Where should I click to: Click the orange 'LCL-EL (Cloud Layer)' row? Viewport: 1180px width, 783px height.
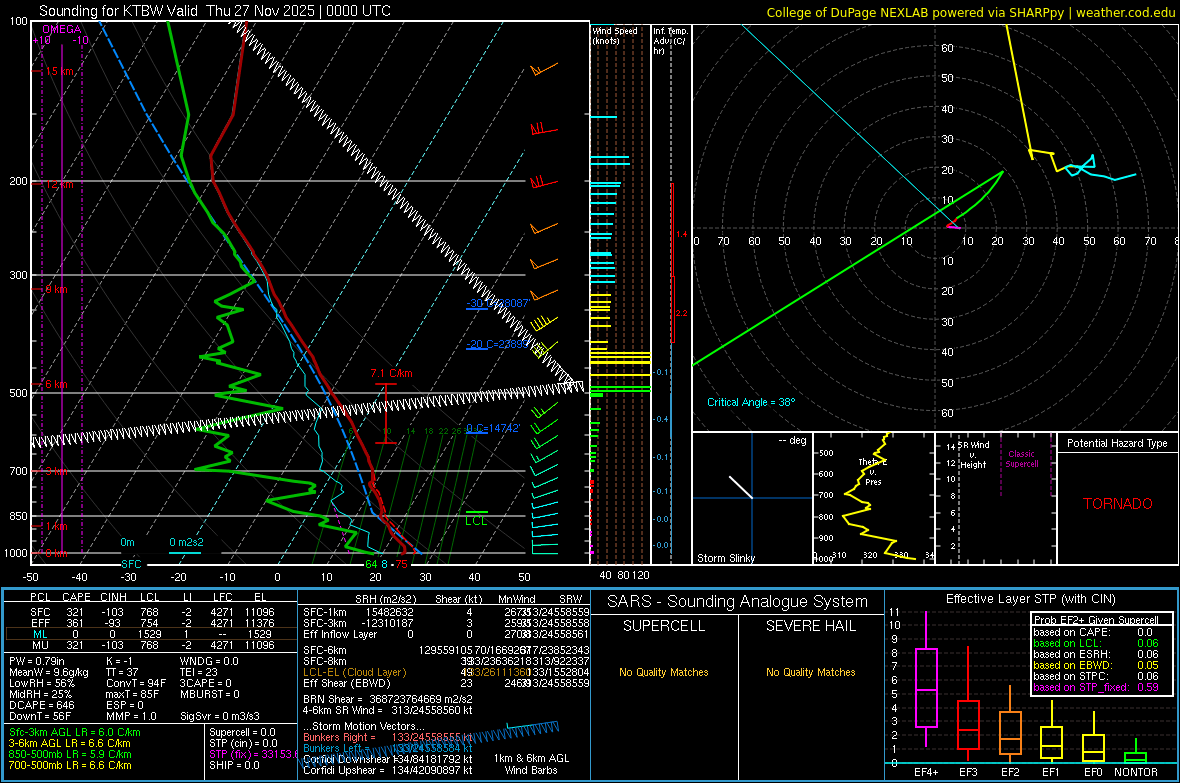click(446, 672)
